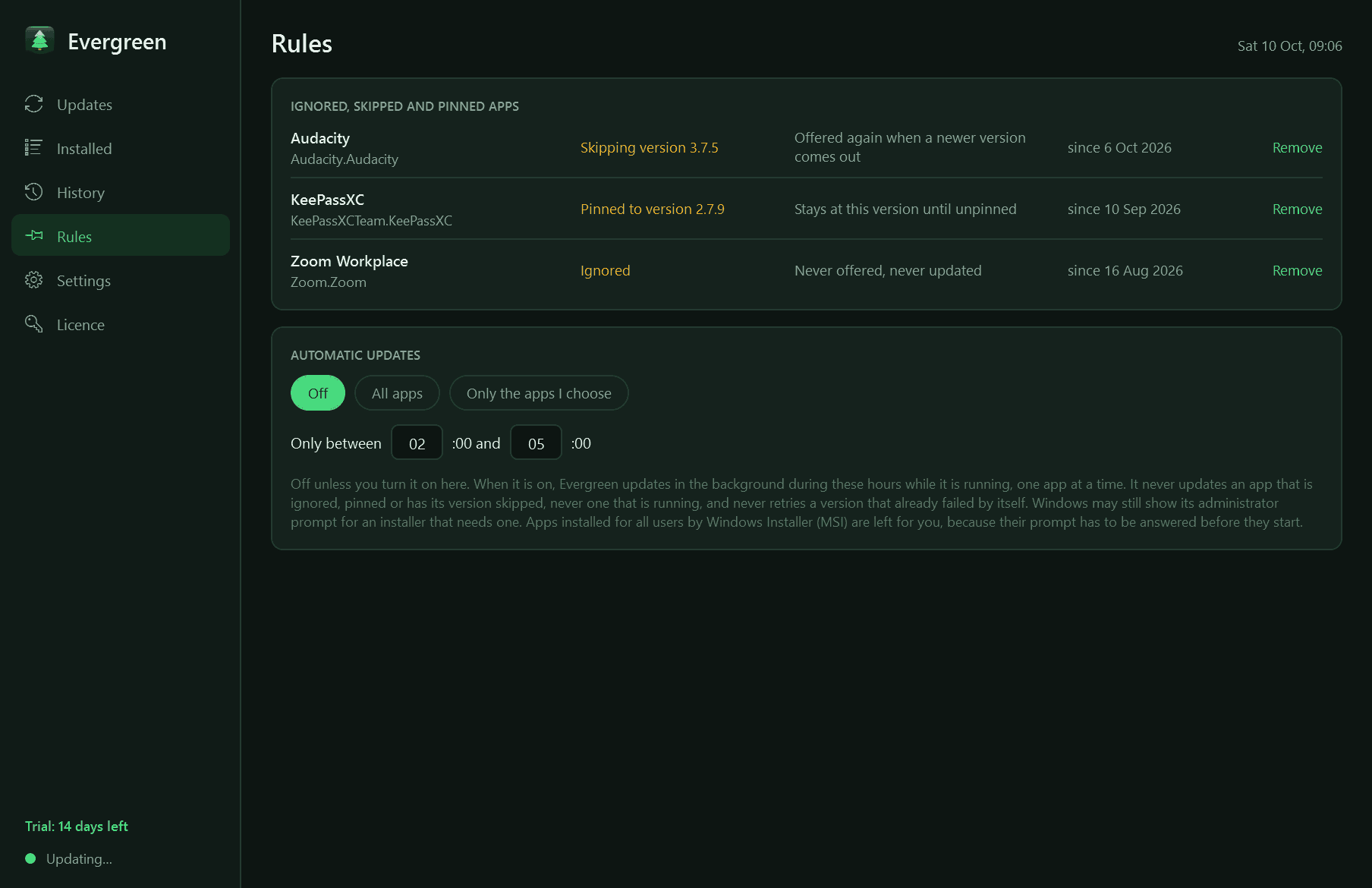Remove the KeePassXC pin rule

1297,209
